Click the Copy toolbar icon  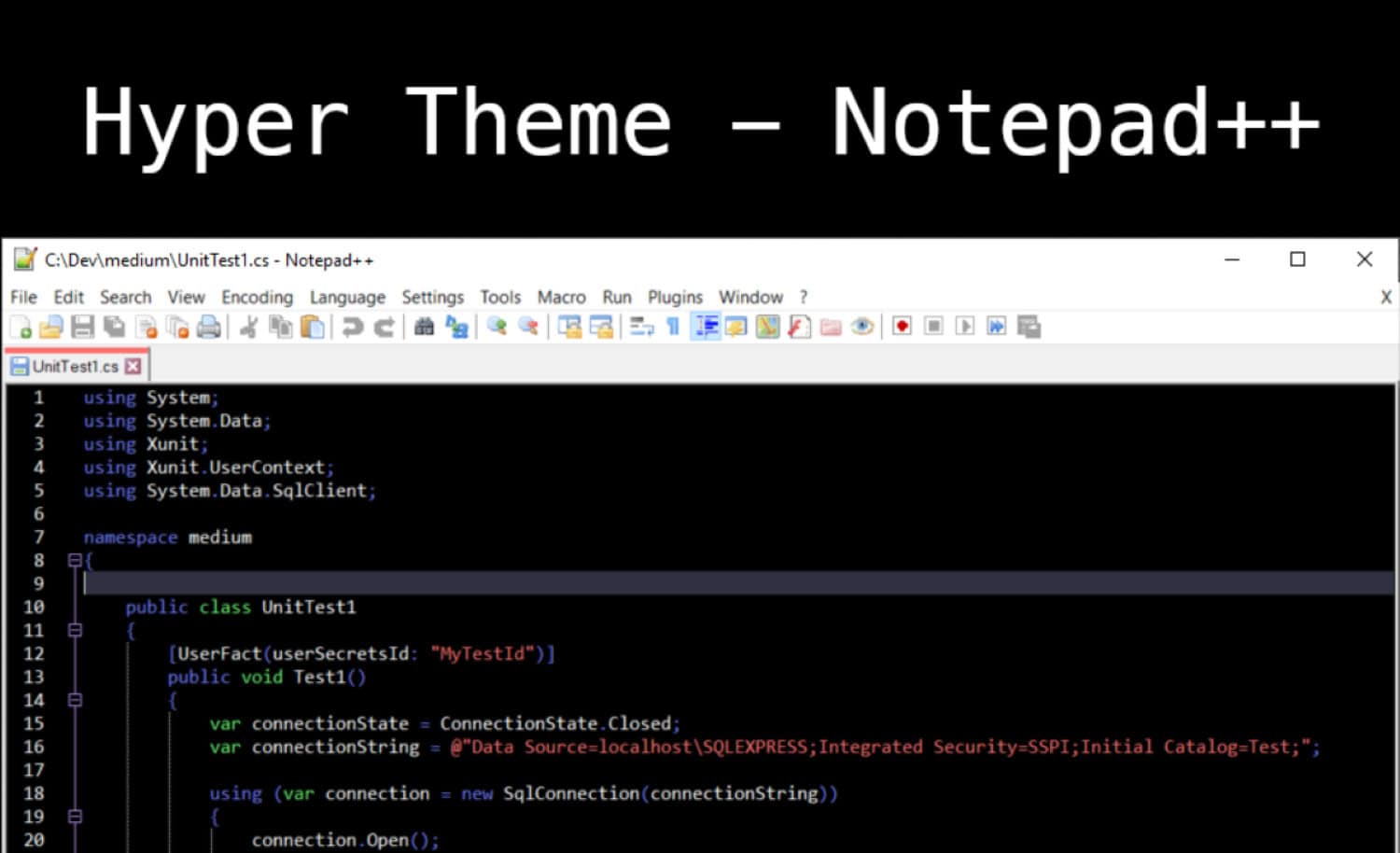click(280, 327)
